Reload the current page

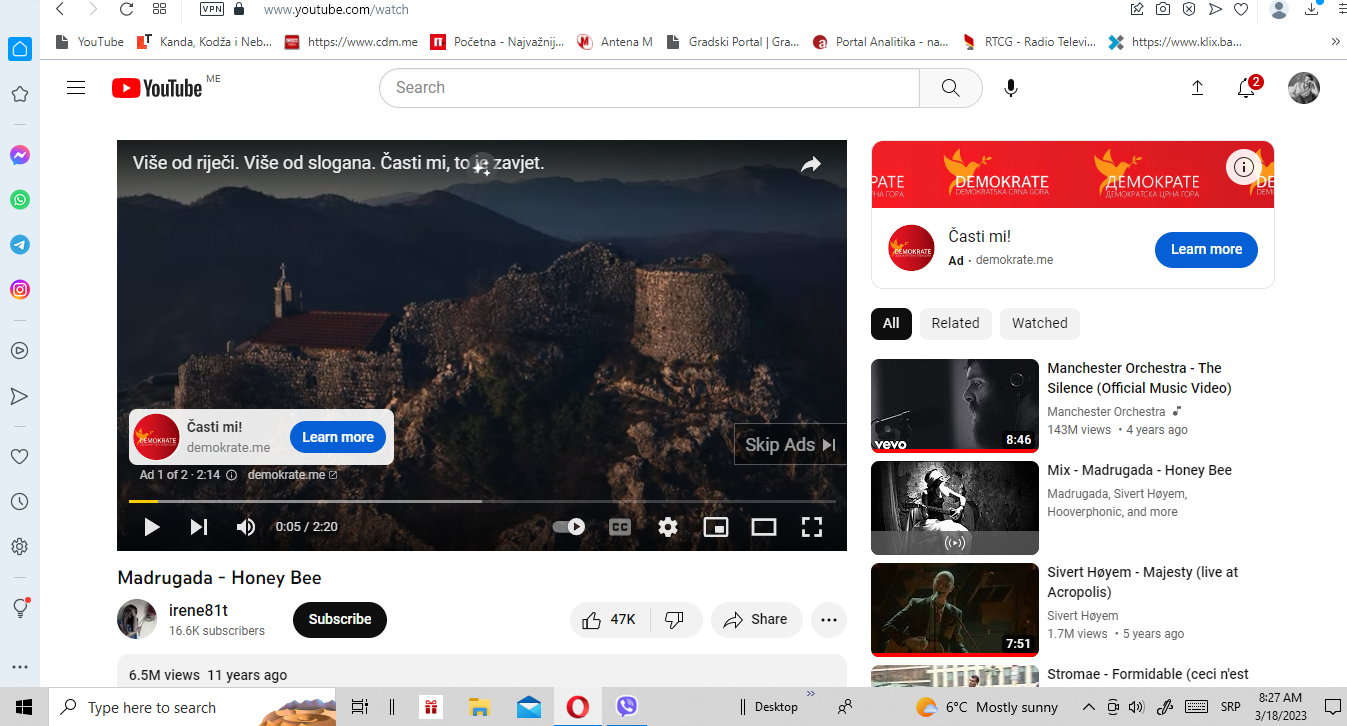pyautogui.click(x=126, y=9)
